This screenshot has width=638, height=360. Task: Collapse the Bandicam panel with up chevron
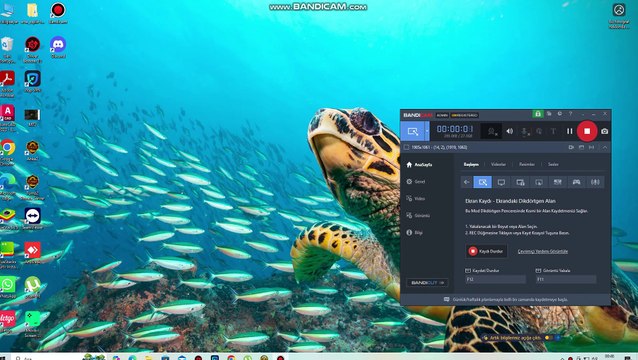[605, 147]
